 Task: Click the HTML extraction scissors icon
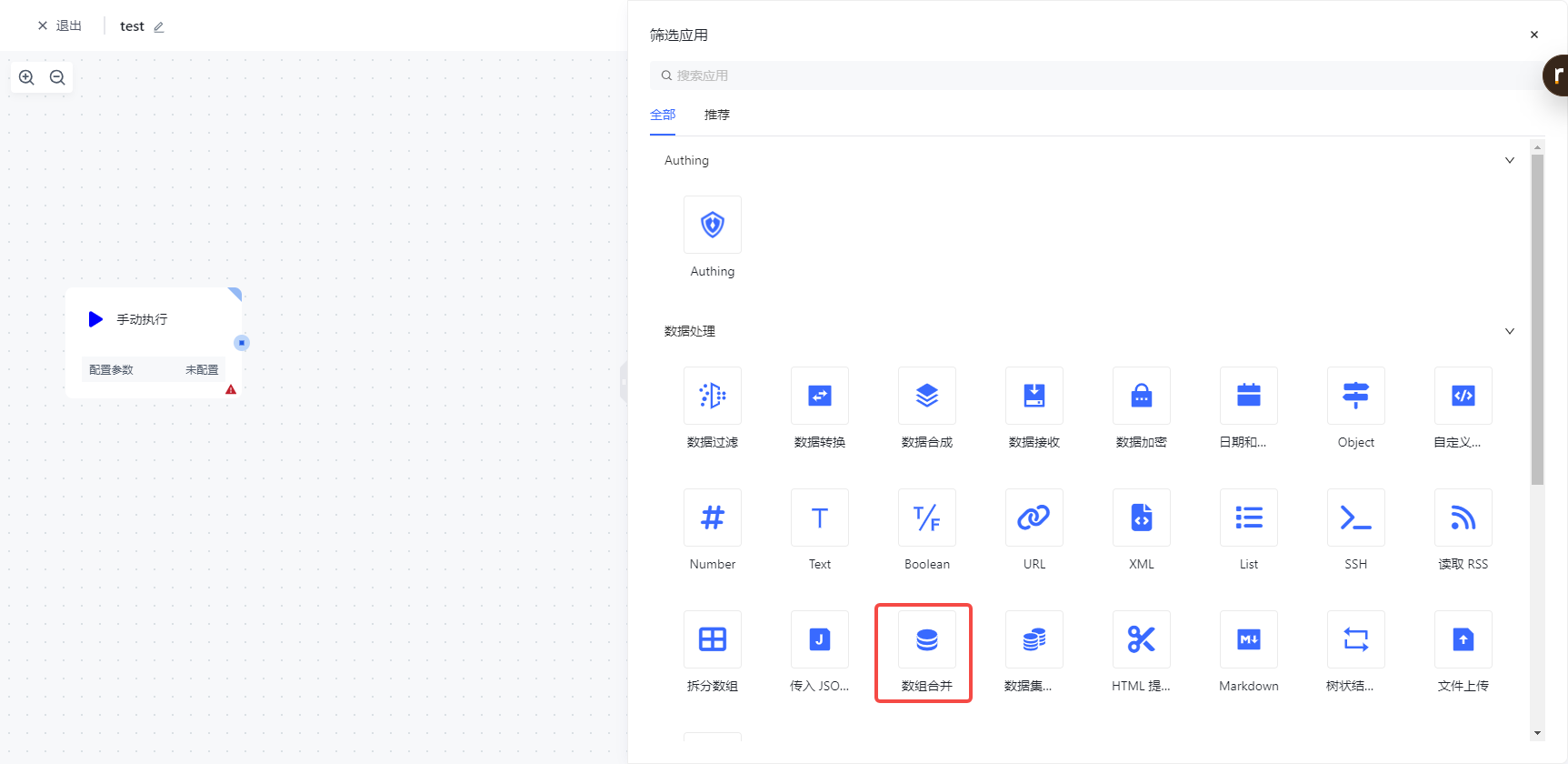[1141, 639]
